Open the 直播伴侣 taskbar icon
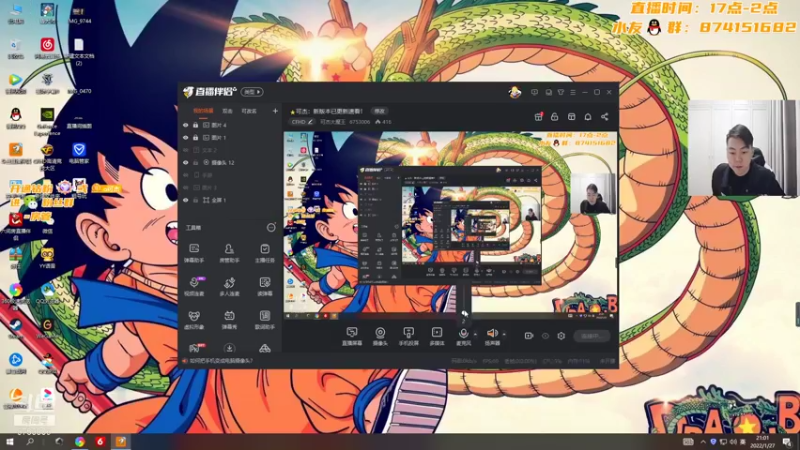 click(120, 442)
